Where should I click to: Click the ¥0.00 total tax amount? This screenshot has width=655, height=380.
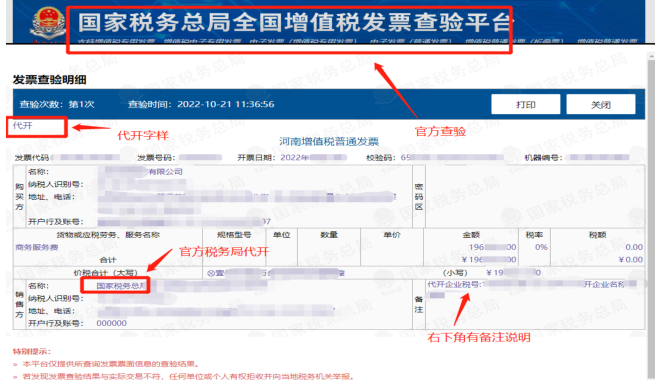631,260
